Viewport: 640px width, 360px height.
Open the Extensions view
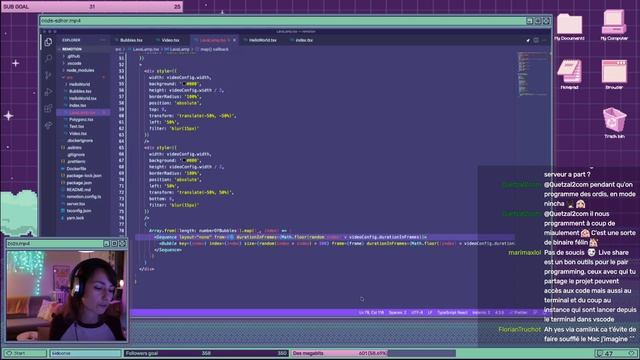(x=48, y=109)
